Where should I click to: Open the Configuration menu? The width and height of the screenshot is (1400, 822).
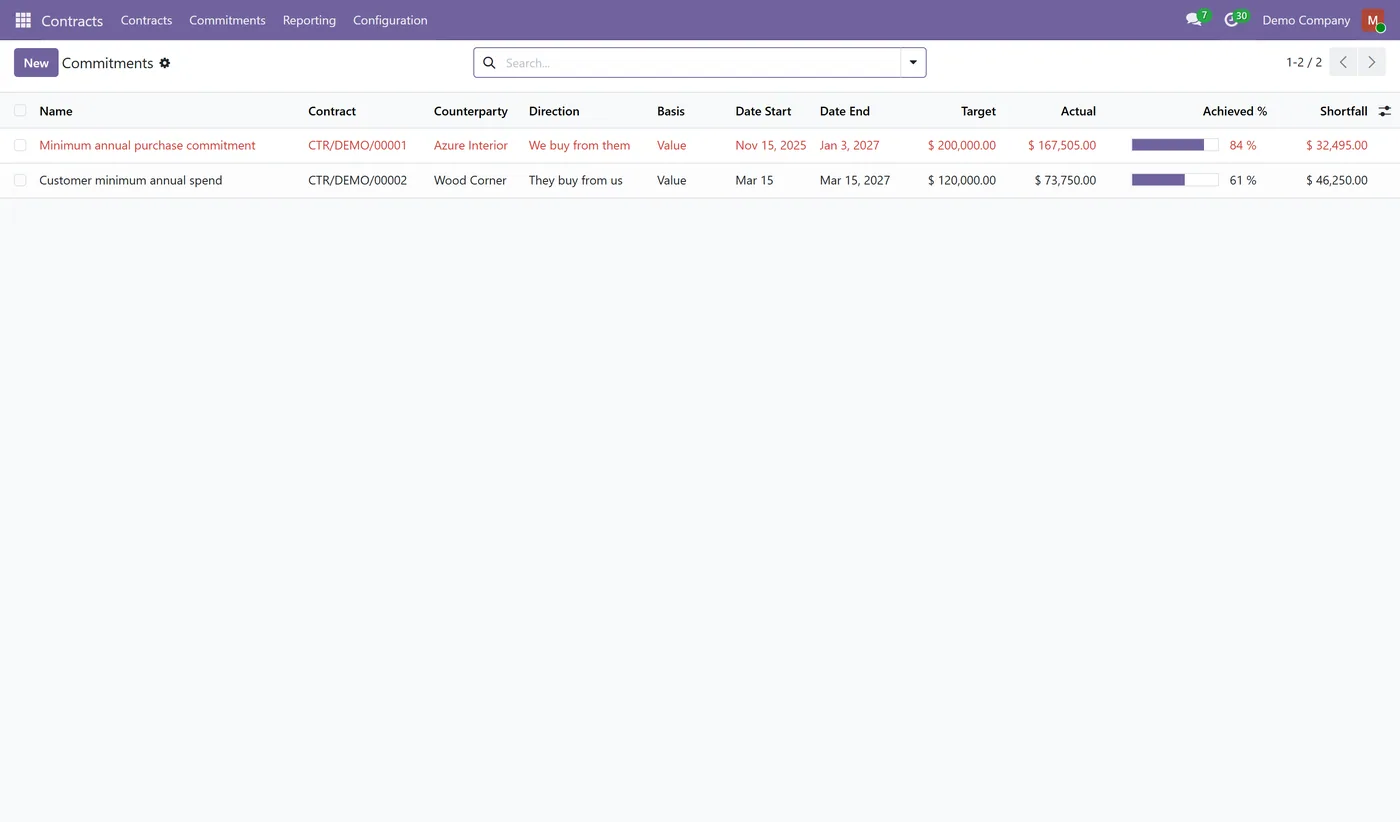point(390,20)
